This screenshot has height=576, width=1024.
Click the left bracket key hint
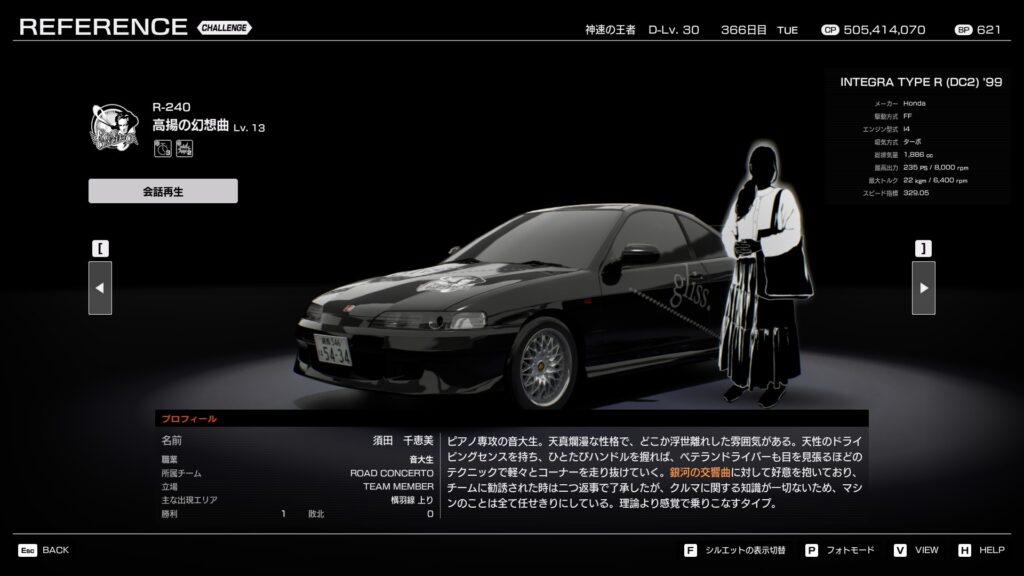(x=100, y=248)
